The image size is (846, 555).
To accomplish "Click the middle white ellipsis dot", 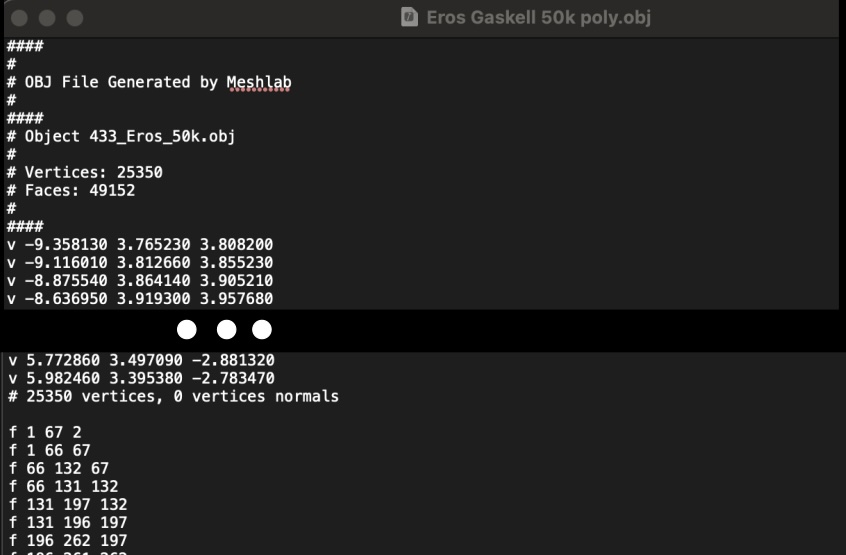I will pyautogui.click(x=226, y=329).
